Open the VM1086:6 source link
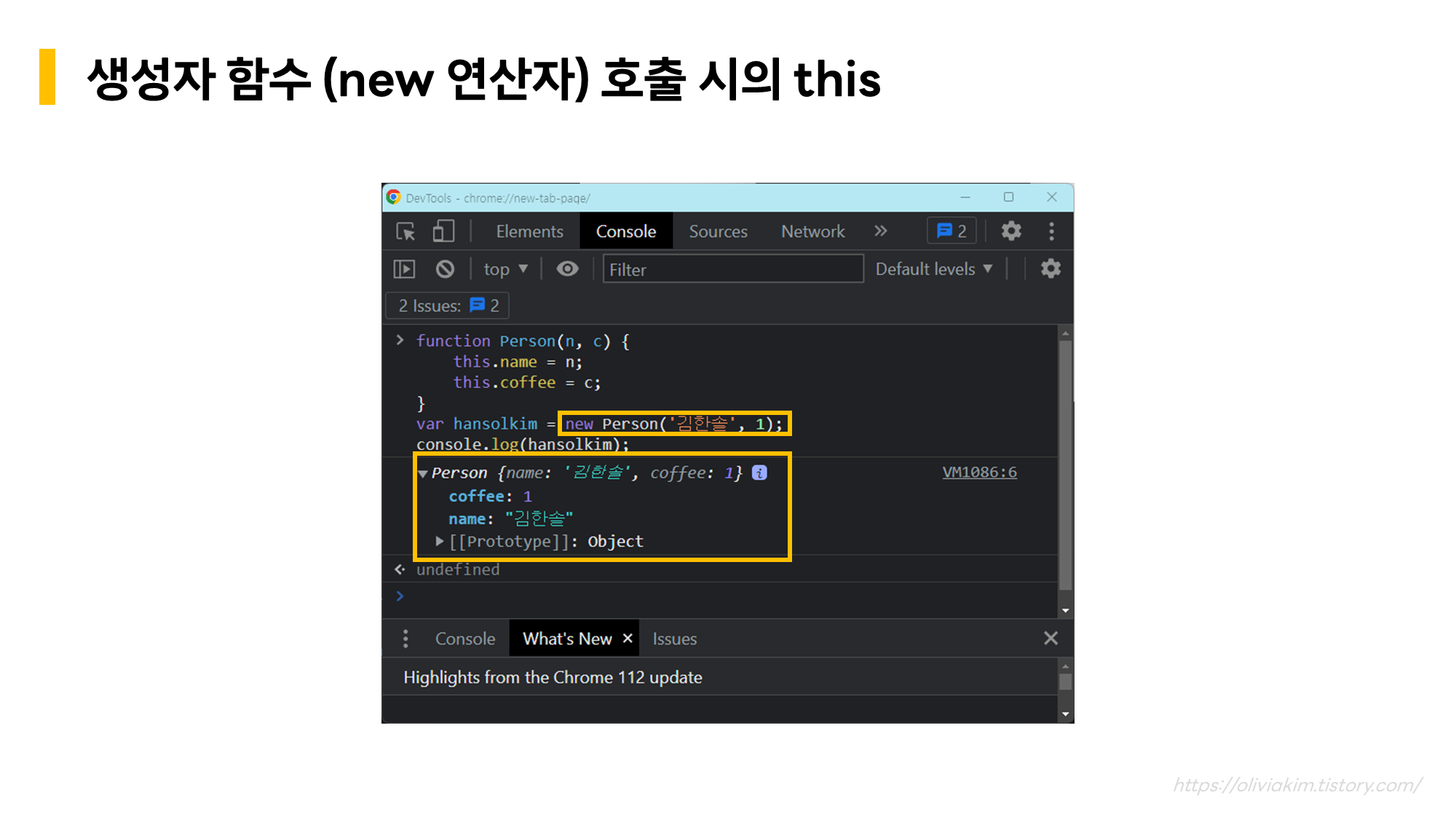 [979, 472]
